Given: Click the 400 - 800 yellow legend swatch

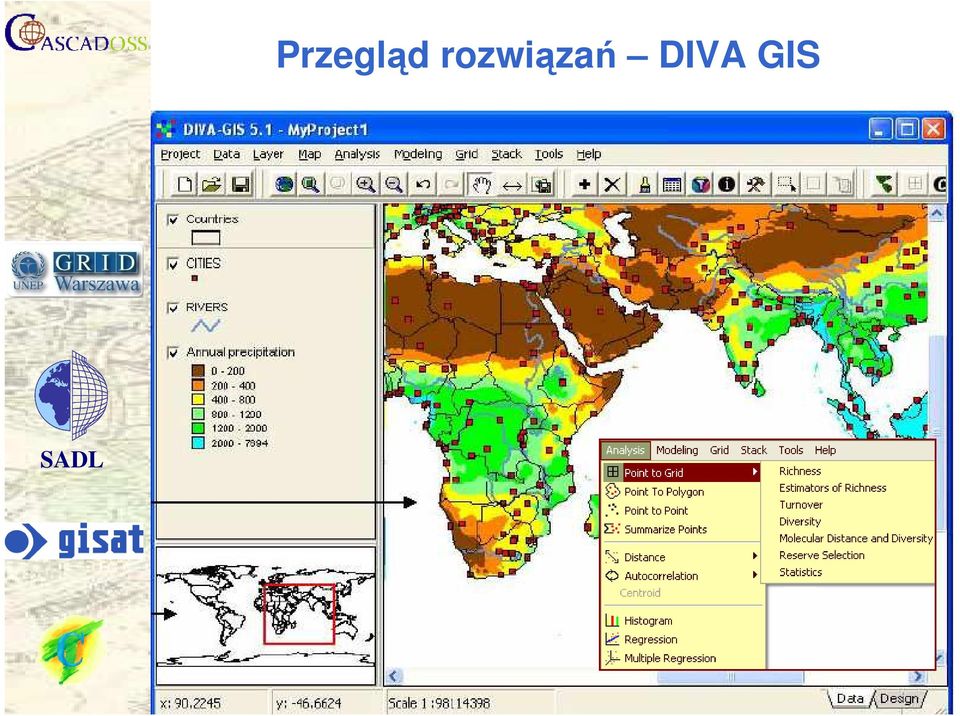Looking at the screenshot, I should [198, 399].
